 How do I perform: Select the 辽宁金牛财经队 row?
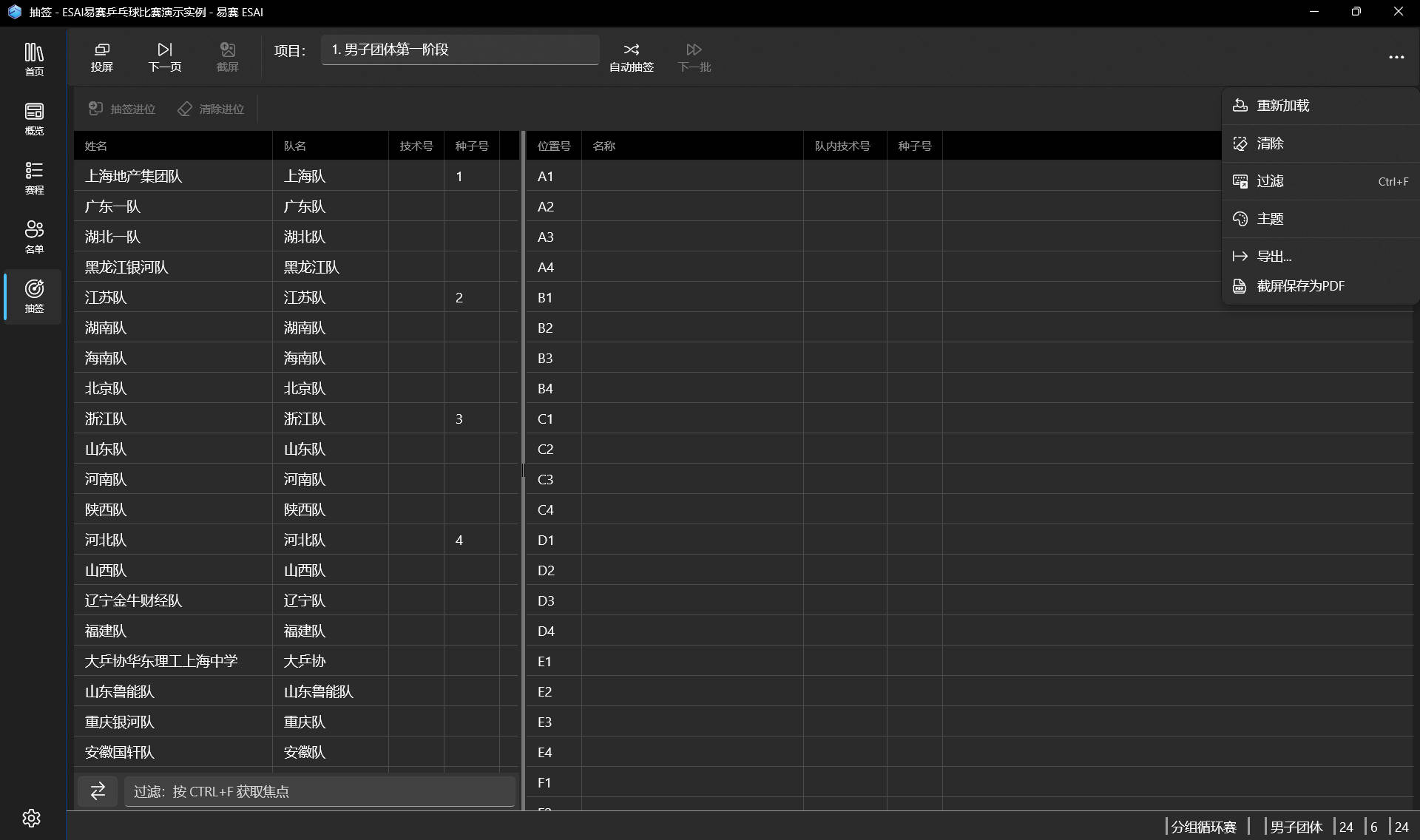coord(297,600)
